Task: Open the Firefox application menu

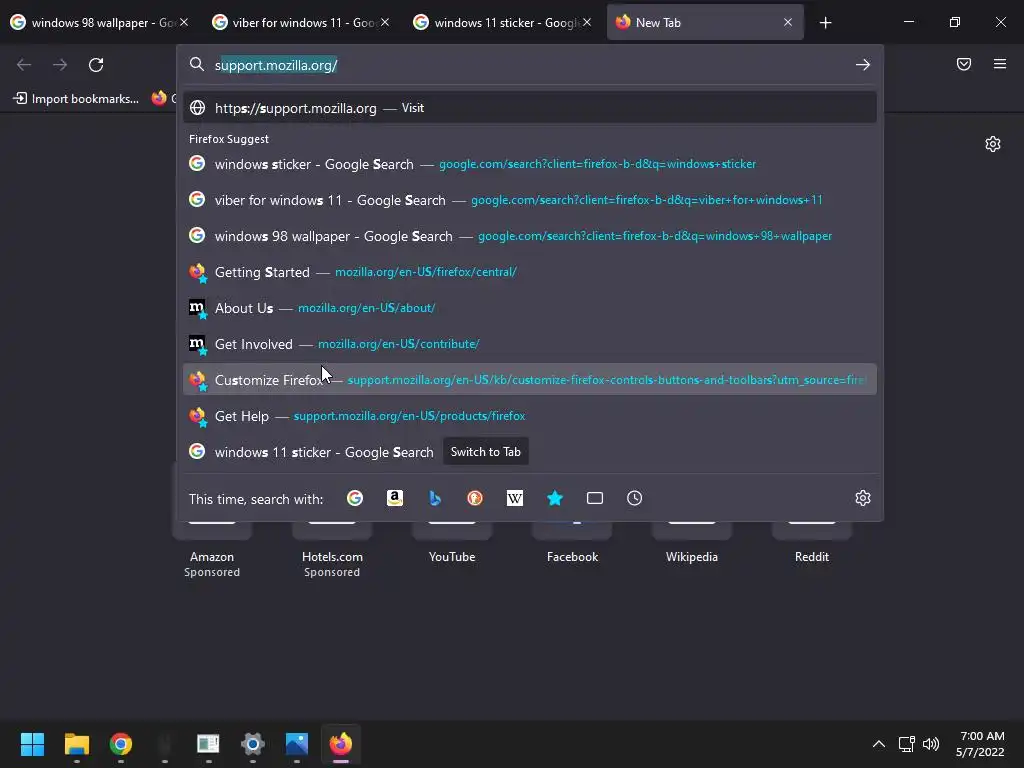Action: 1000,64
